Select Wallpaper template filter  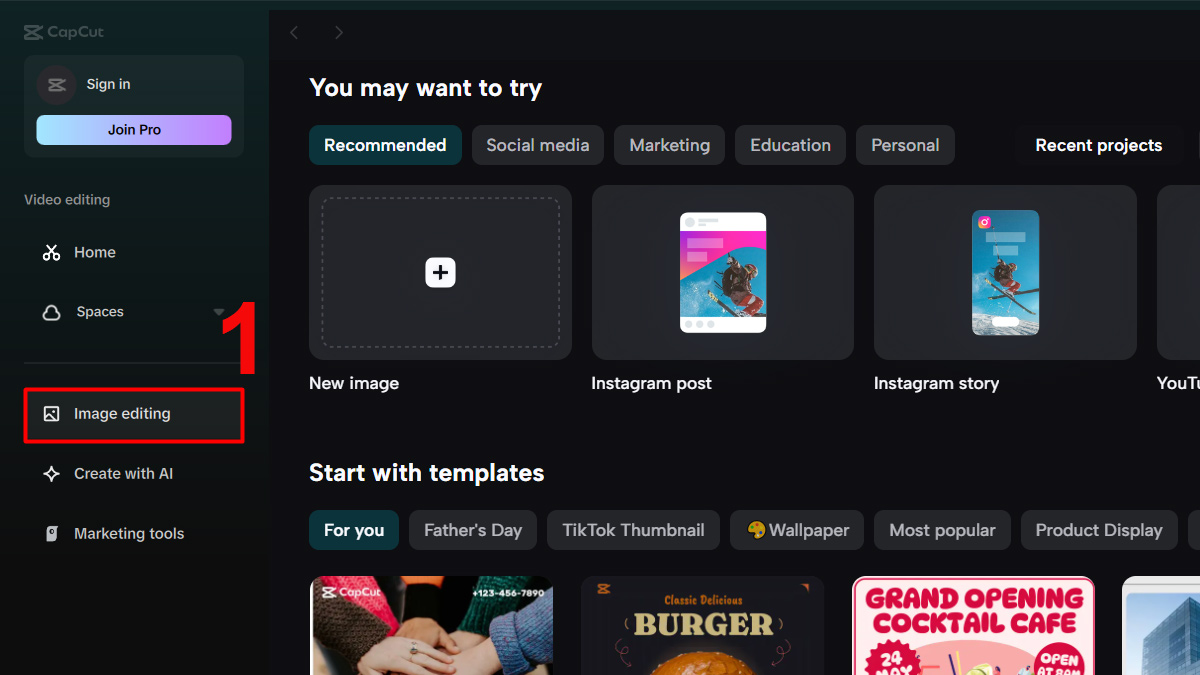click(797, 530)
